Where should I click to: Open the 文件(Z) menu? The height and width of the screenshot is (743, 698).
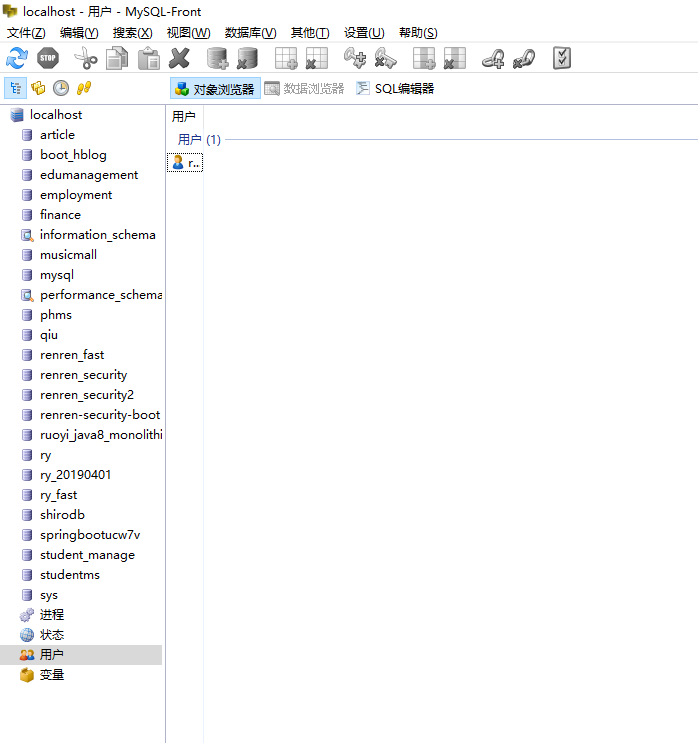point(26,33)
